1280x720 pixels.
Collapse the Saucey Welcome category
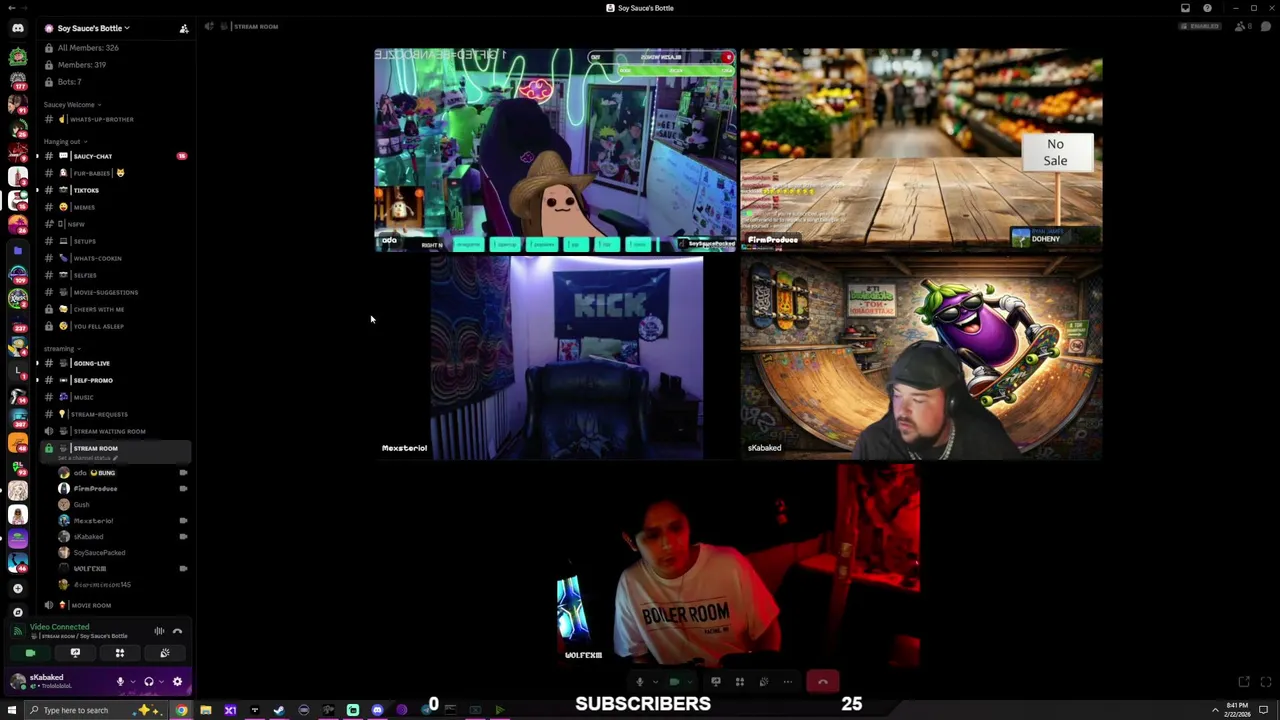tap(71, 104)
